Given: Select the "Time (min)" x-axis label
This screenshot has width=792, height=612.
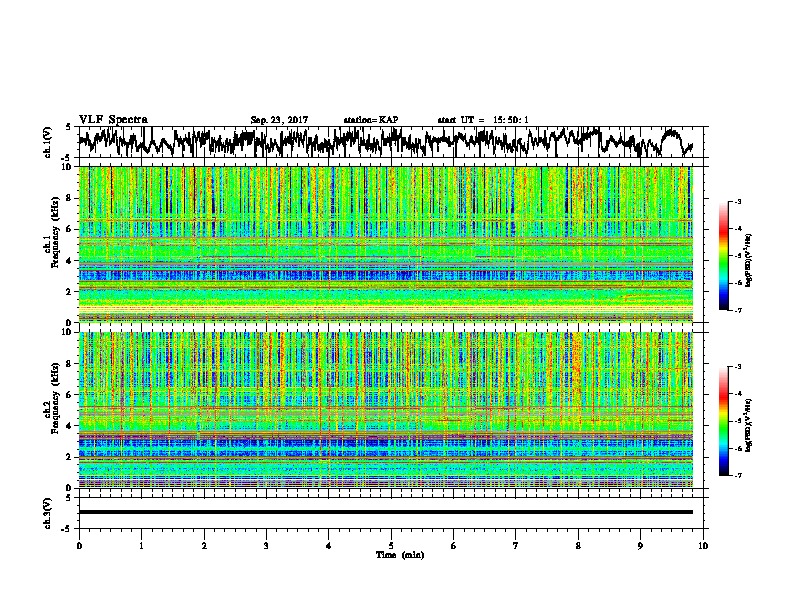Looking at the screenshot, I should click(x=400, y=555).
